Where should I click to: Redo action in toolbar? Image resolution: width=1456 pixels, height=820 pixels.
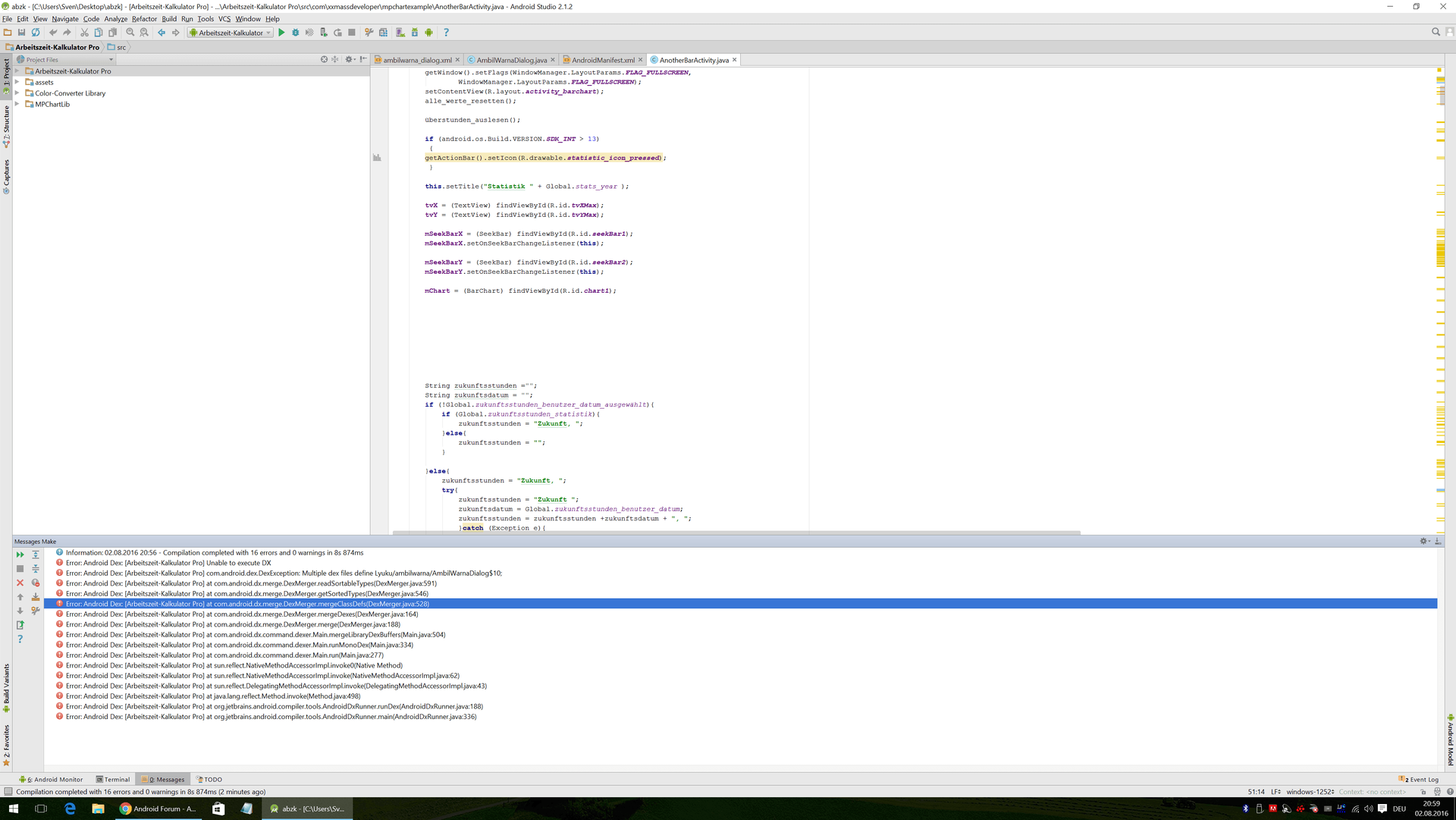click(67, 33)
